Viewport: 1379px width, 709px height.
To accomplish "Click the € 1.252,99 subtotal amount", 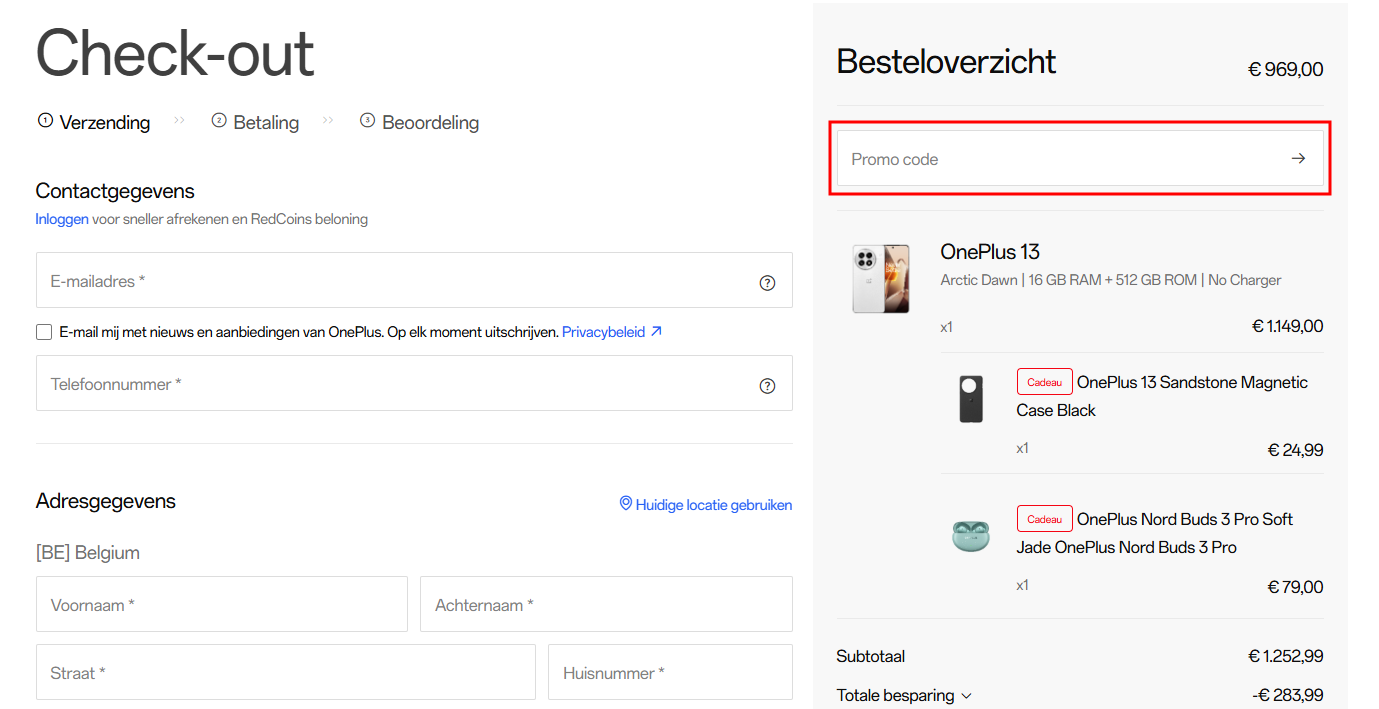I will tap(1285, 656).
